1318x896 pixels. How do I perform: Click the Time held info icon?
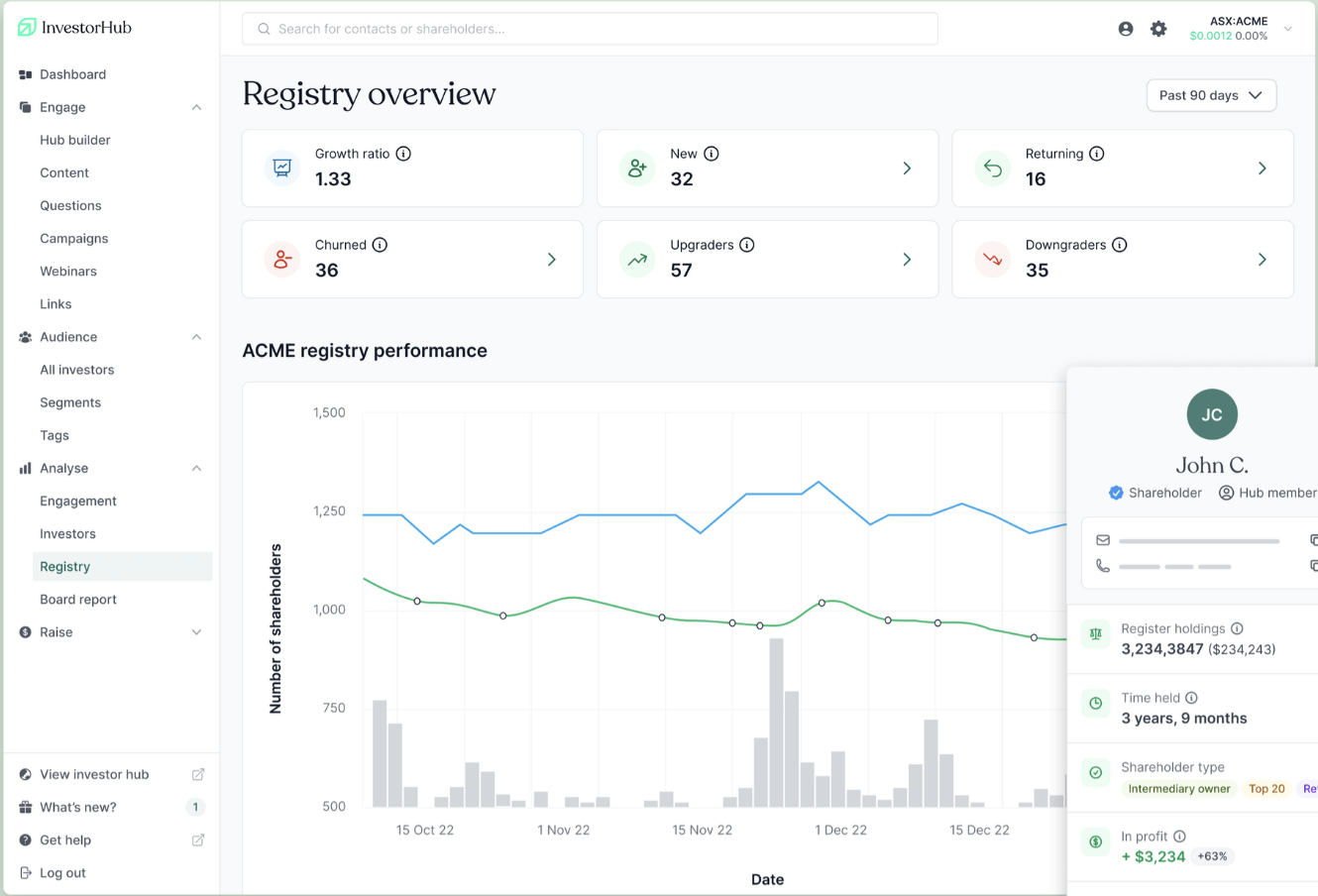click(1191, 698)
